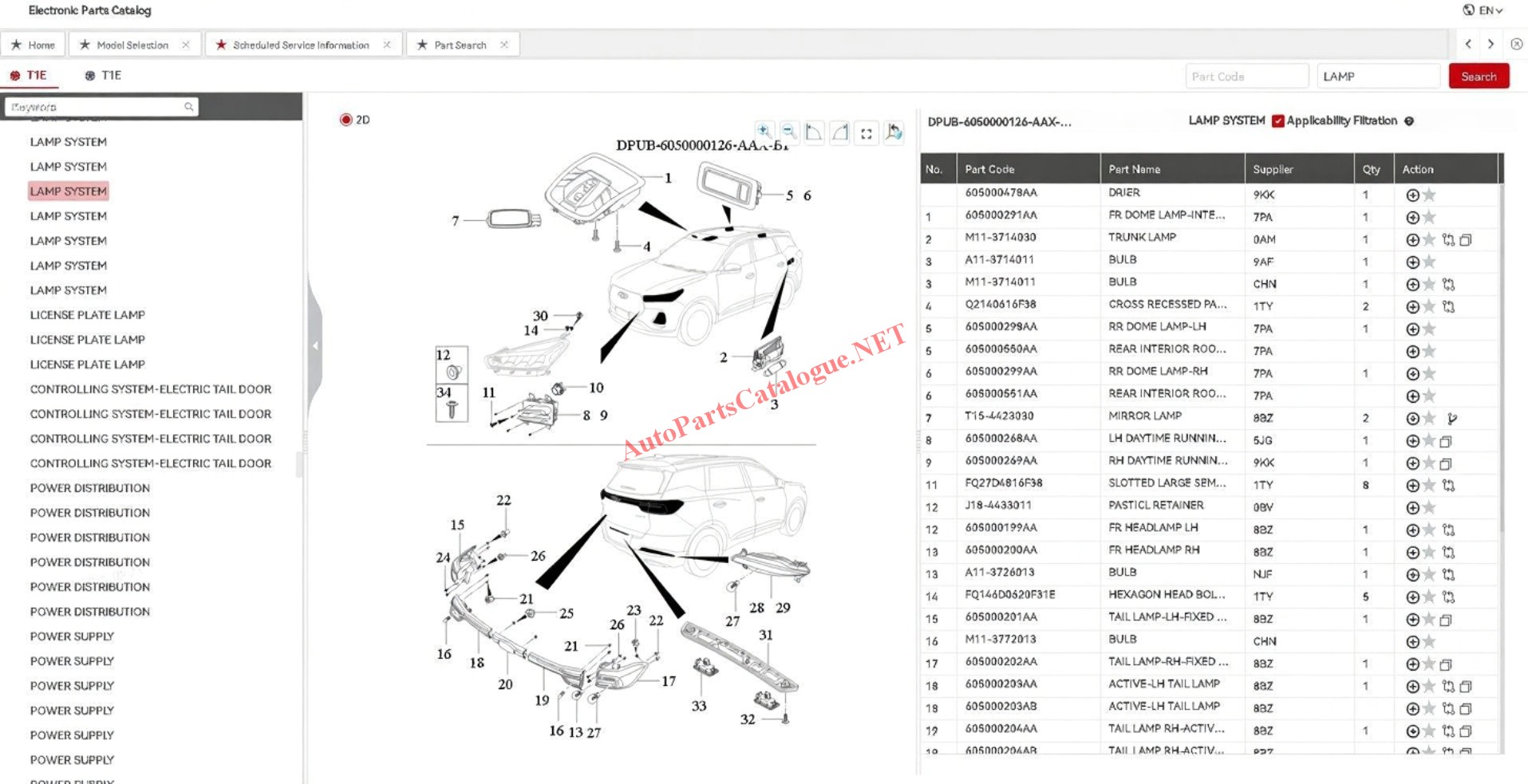Select the 2D view radio button
1528x784 pixels.
click(x=345, y=120)
